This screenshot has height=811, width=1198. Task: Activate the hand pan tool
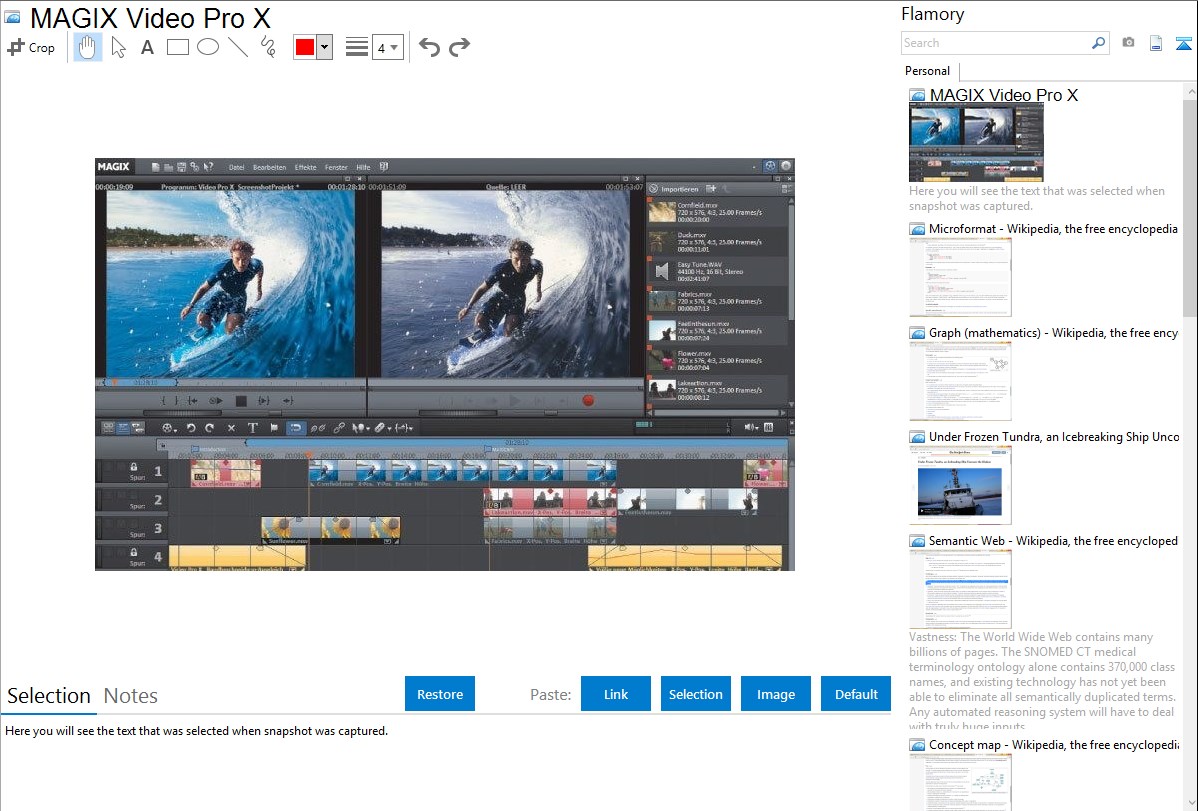[88, 47]
